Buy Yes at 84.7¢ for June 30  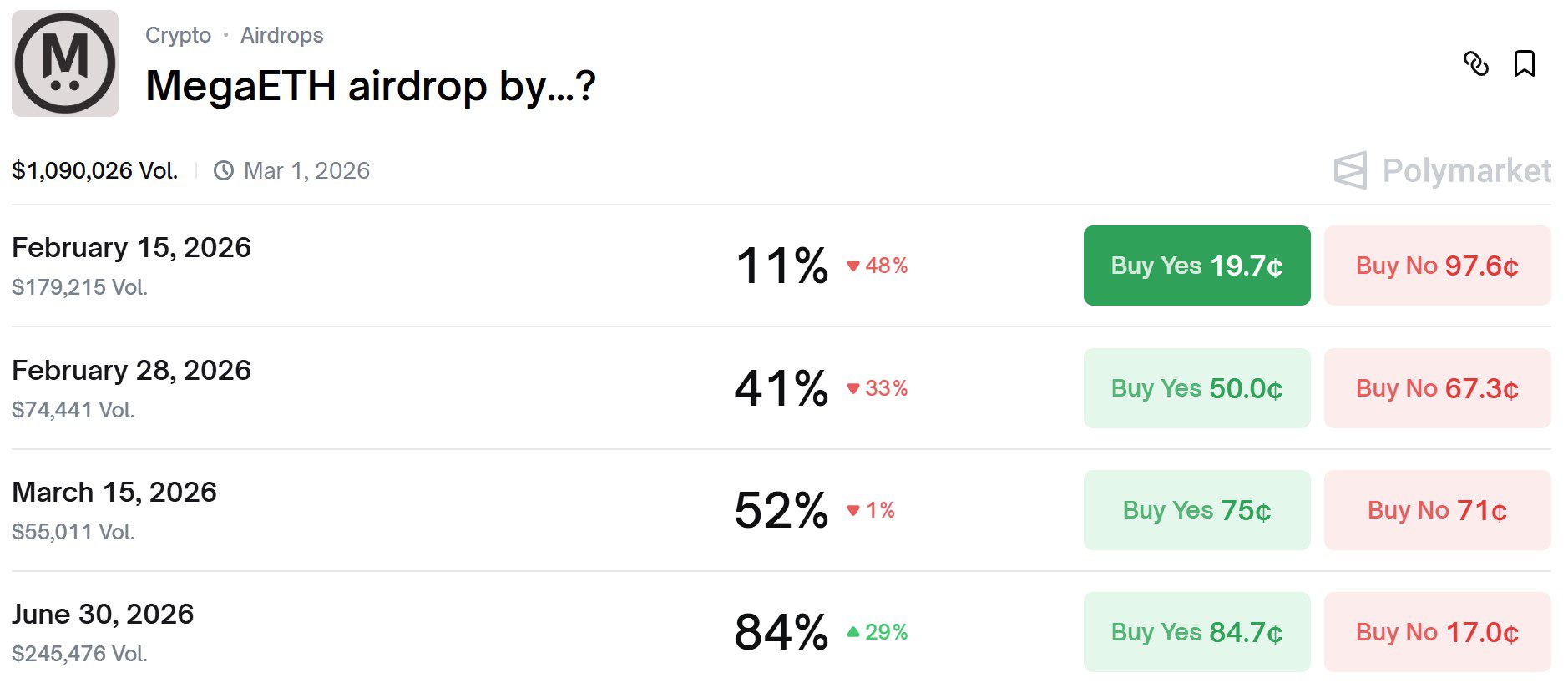pyautogui.click(x=1196, y=632)
